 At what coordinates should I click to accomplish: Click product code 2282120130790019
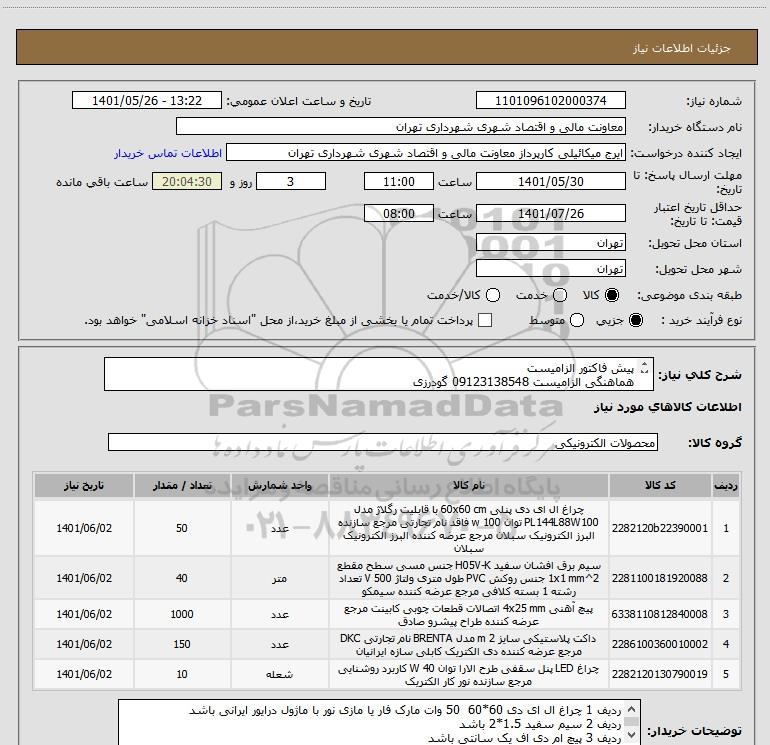[660, 674]
